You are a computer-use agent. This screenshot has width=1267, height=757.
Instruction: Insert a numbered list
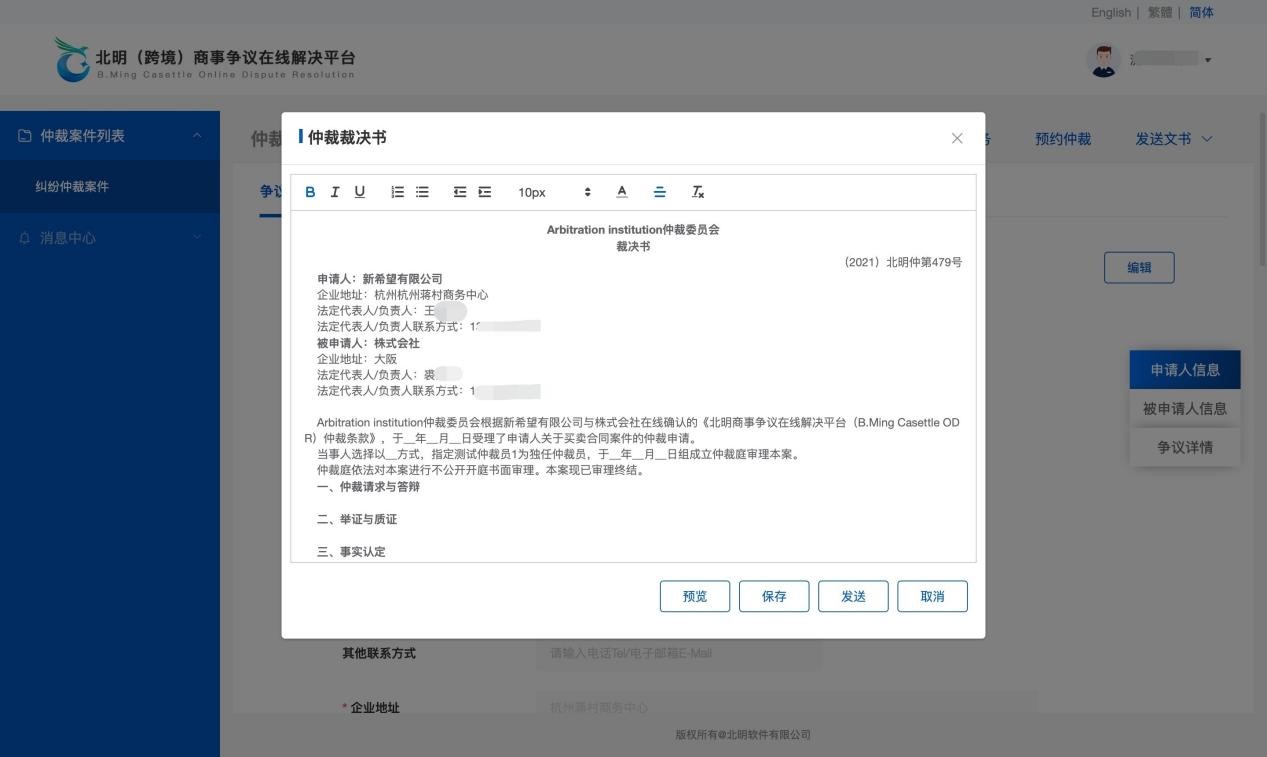[x=397, y=192]
